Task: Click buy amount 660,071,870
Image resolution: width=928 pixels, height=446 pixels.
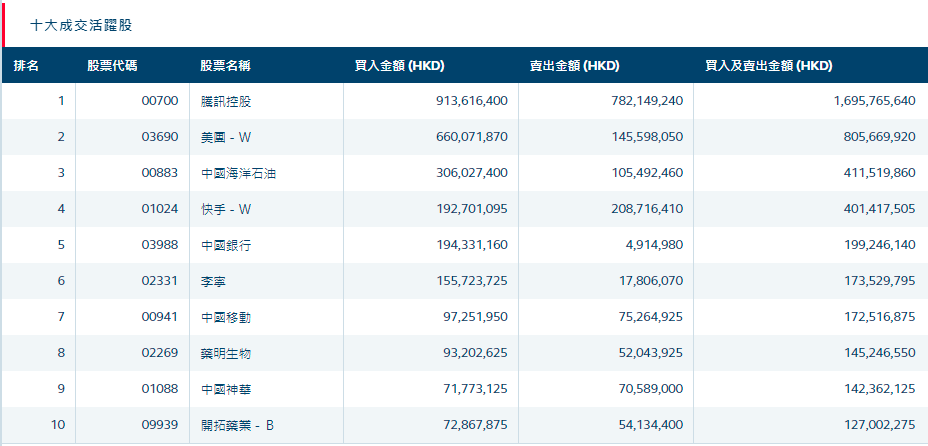Action: tap(472, 137)
